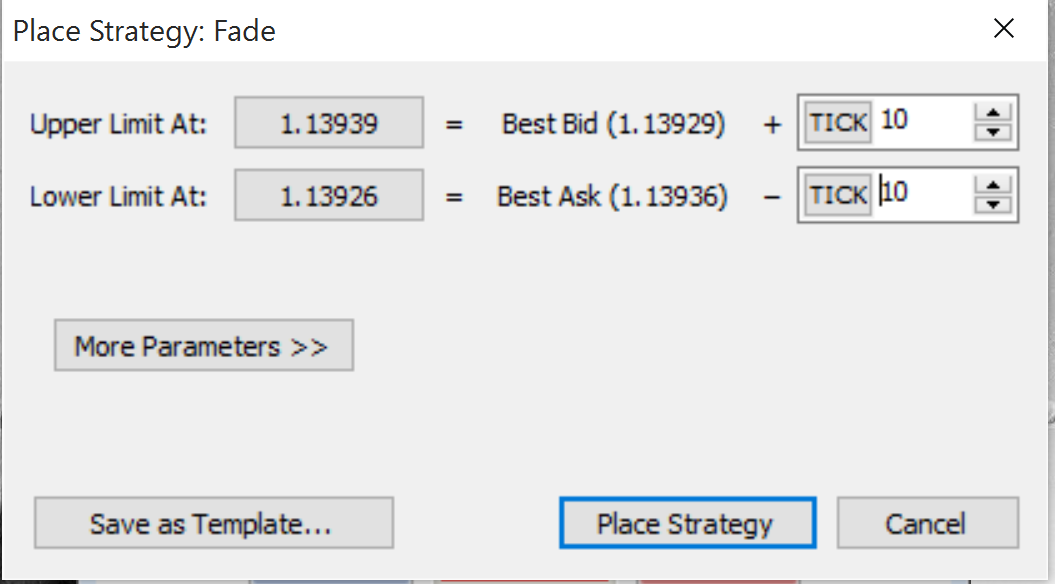Decrease the Upper Limit tick offset with down arrow

point(992,131)
